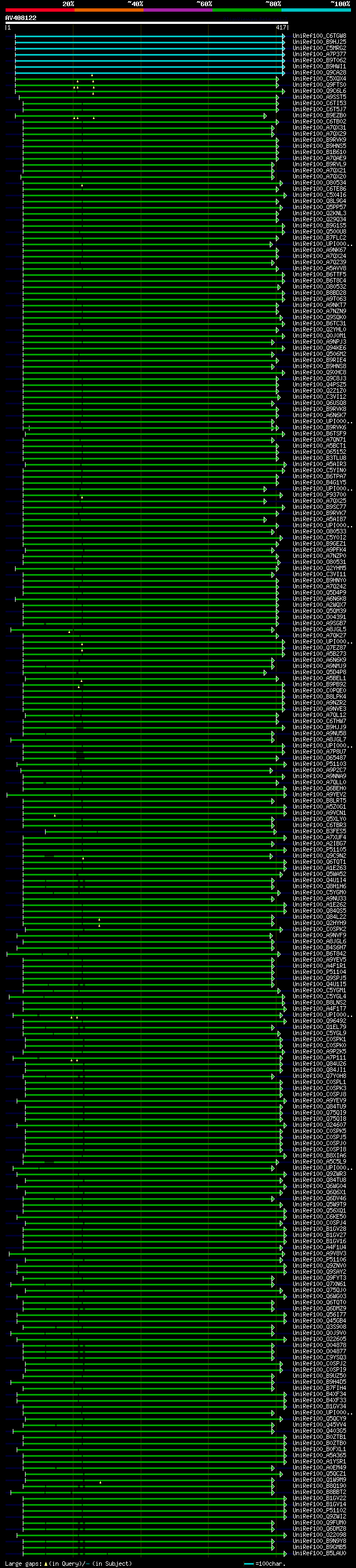This screenshot has width=356, height=1568.
Task: Click the green alignment bar for UniRef100_B9EZB0
Action: click(x=141, y=116)
